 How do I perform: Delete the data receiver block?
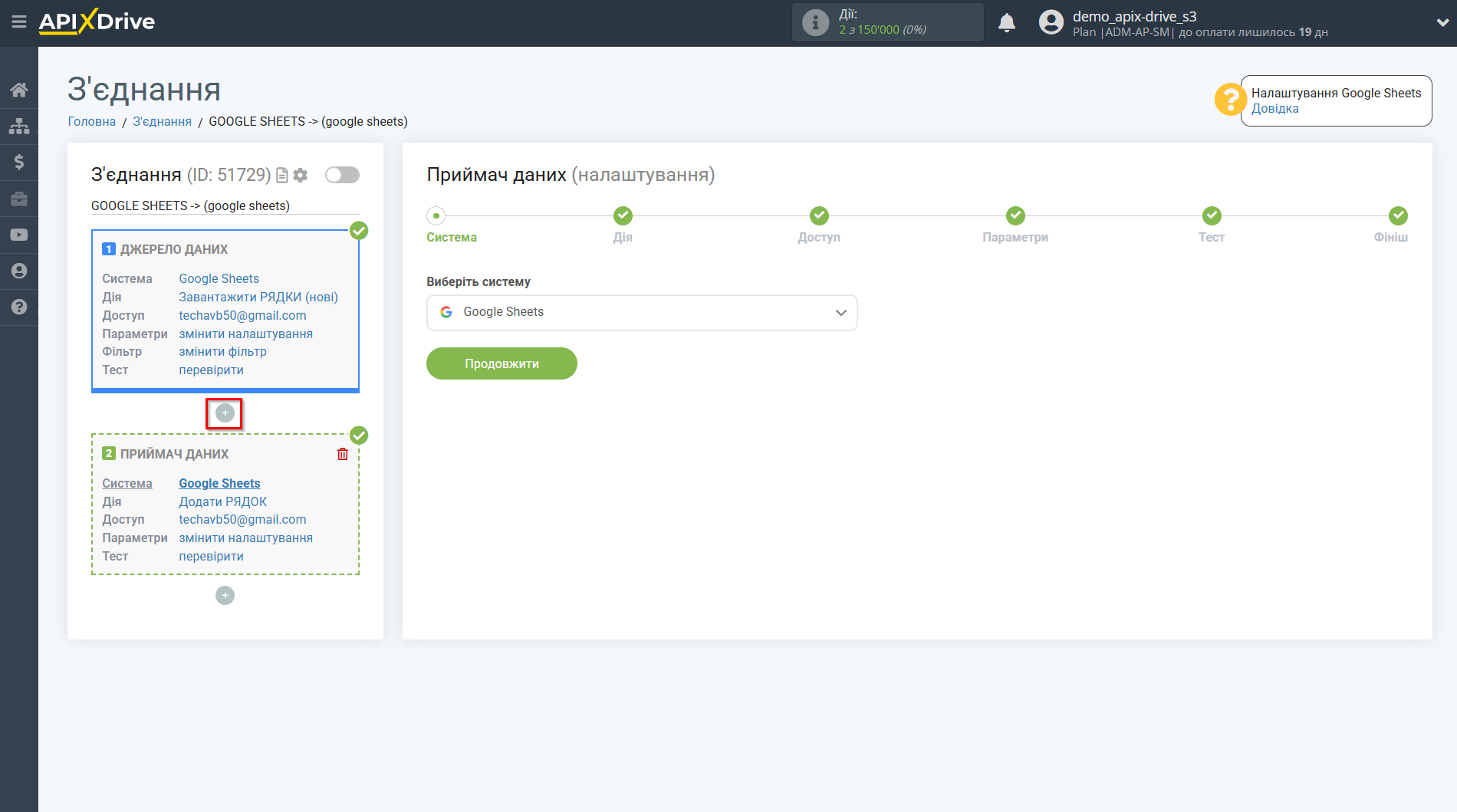click(343, 454)
